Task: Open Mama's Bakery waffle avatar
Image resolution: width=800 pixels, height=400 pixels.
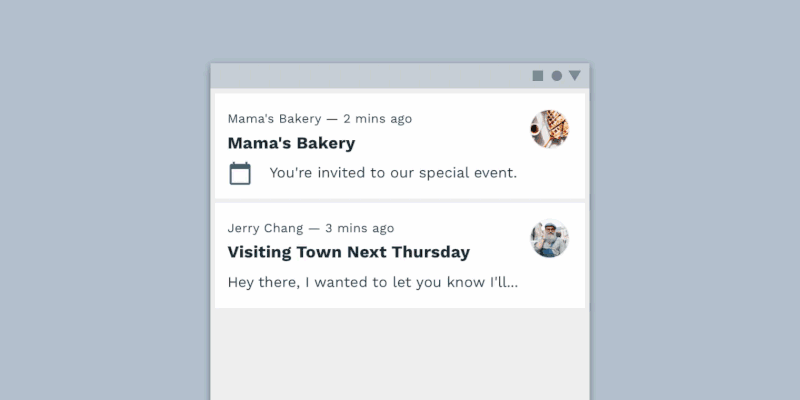Action: click(x=549, y=129)
